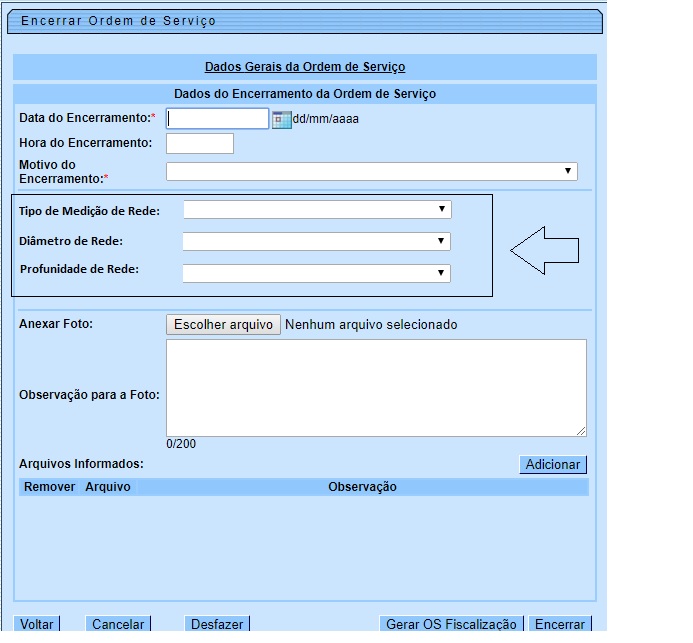Hit the Desfazer button
Image resolution: width=693 pixels, height=643 pixels.
coord(216,624)
